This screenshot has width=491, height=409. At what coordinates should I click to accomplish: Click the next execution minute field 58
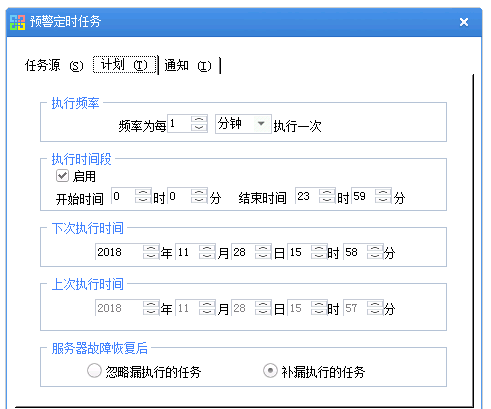coord(355,252)
